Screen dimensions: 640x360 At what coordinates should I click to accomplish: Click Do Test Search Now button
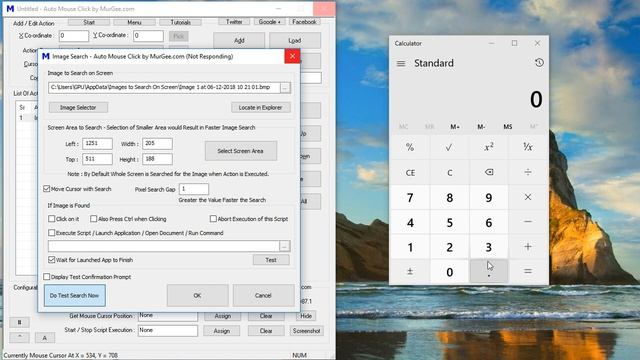pyautogui.click(x=74, y=295)
